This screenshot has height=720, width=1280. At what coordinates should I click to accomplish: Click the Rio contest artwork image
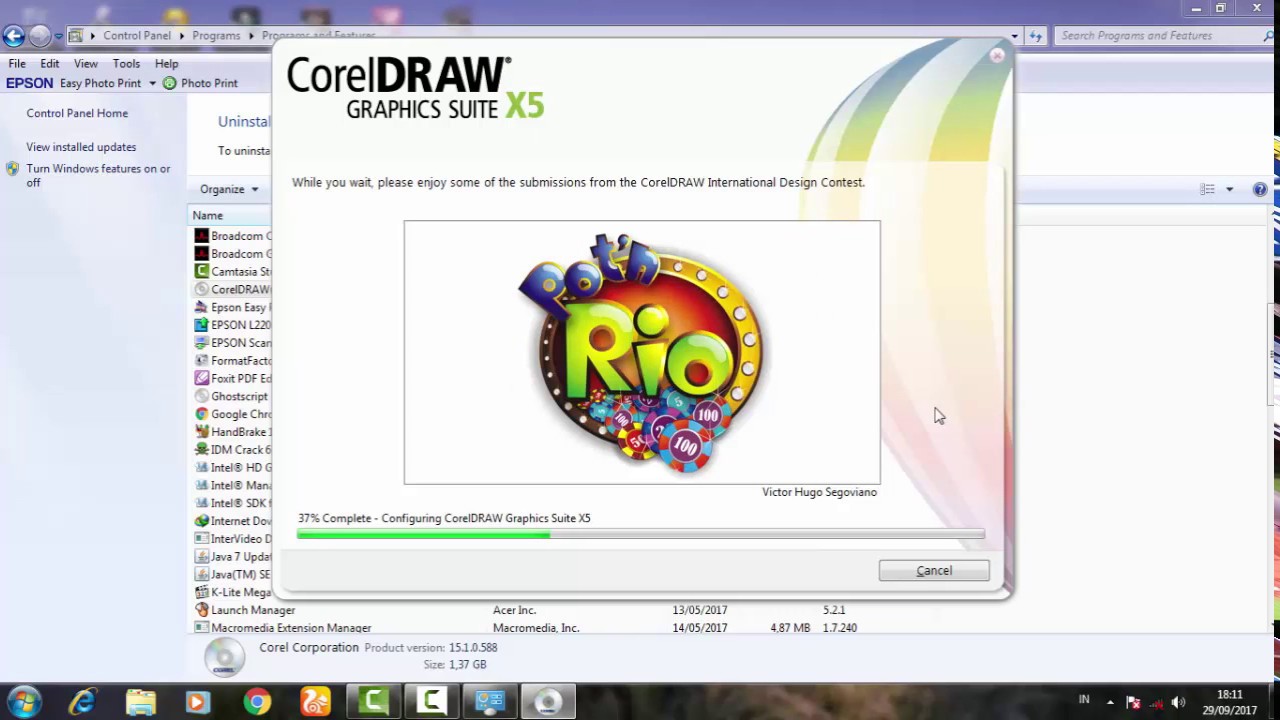pos(642,352)
